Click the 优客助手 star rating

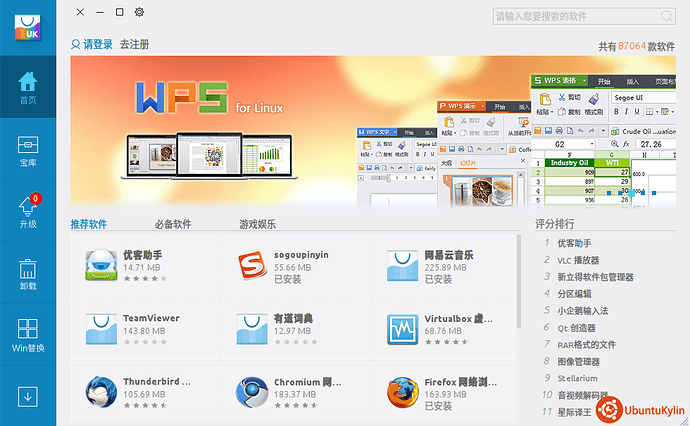(x=145, y=279)
